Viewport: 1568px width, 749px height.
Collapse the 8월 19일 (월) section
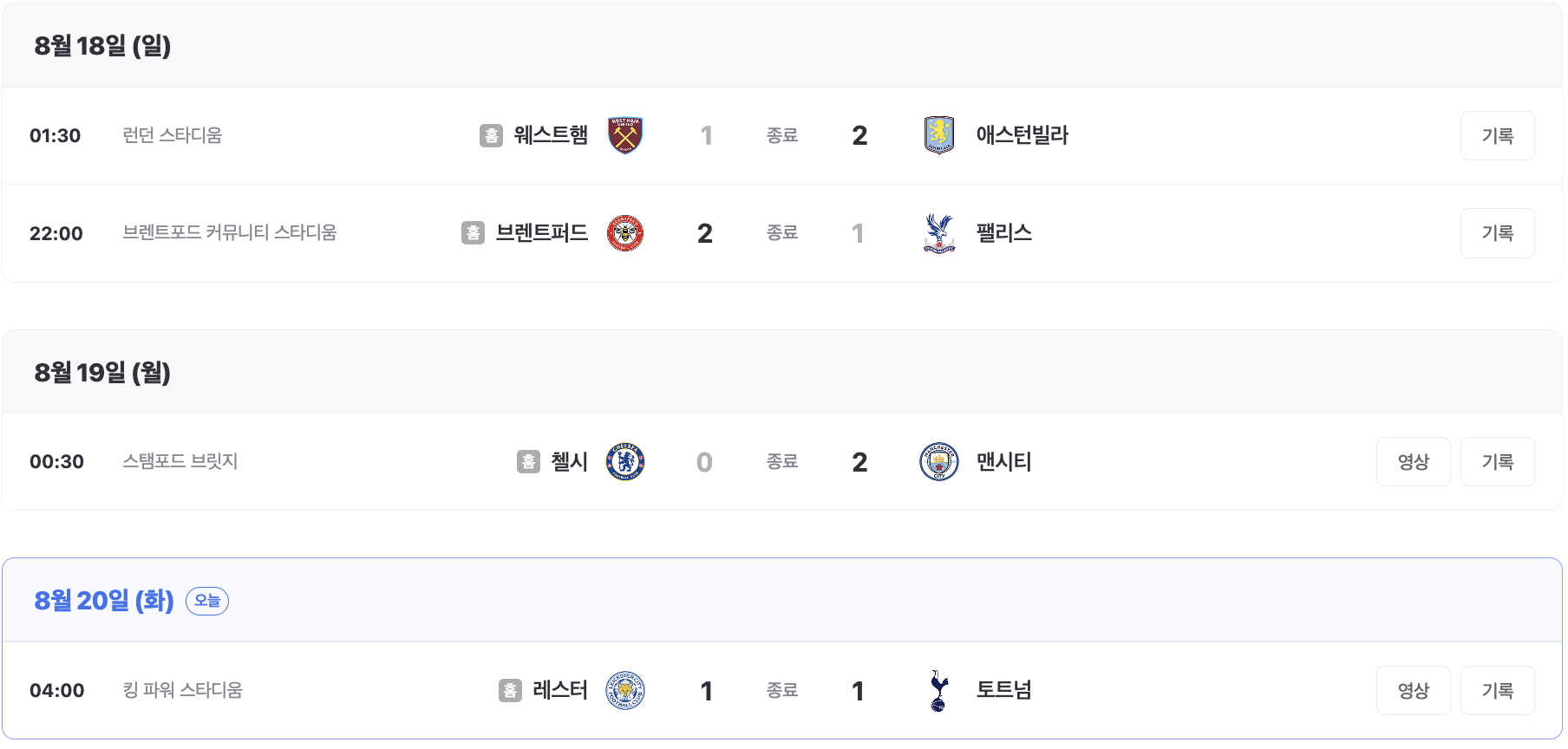pyautogui.click(x=101, y=372)
